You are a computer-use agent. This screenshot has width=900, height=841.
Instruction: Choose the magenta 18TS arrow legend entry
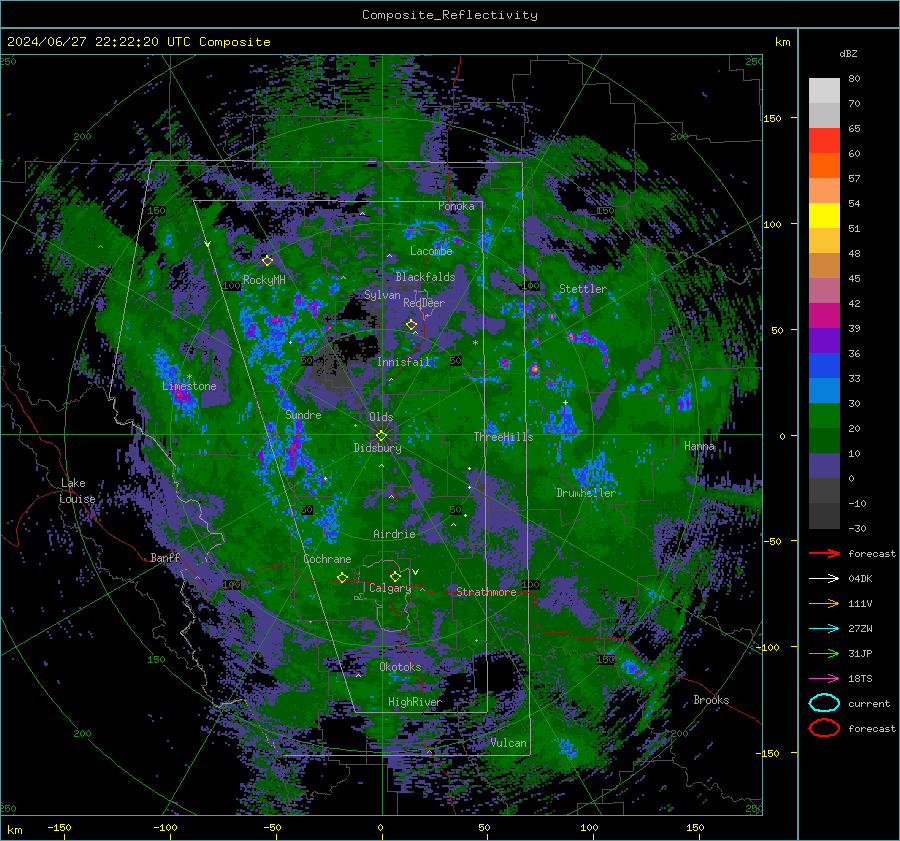coord(824,679)
